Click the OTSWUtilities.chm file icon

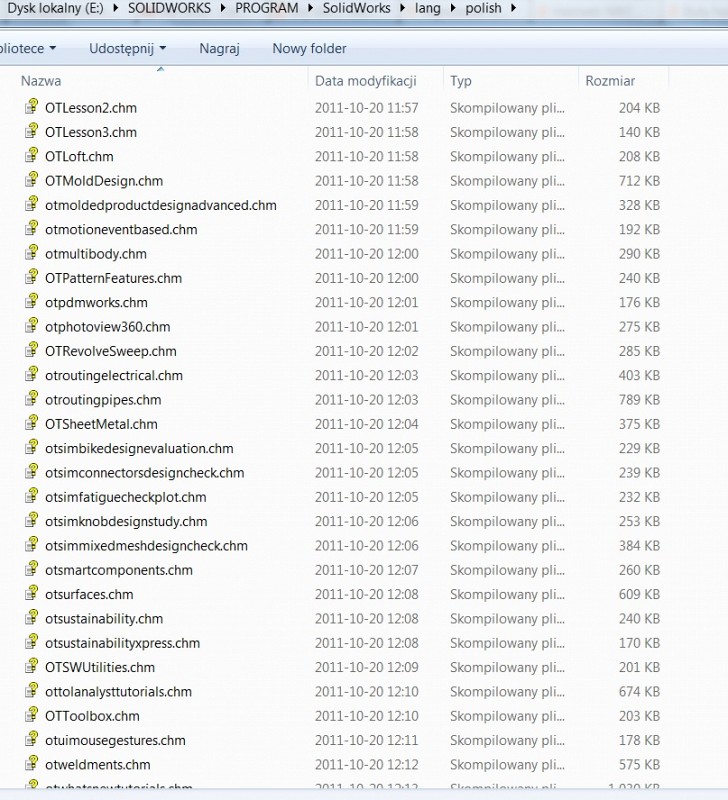[x=32, y=666]
